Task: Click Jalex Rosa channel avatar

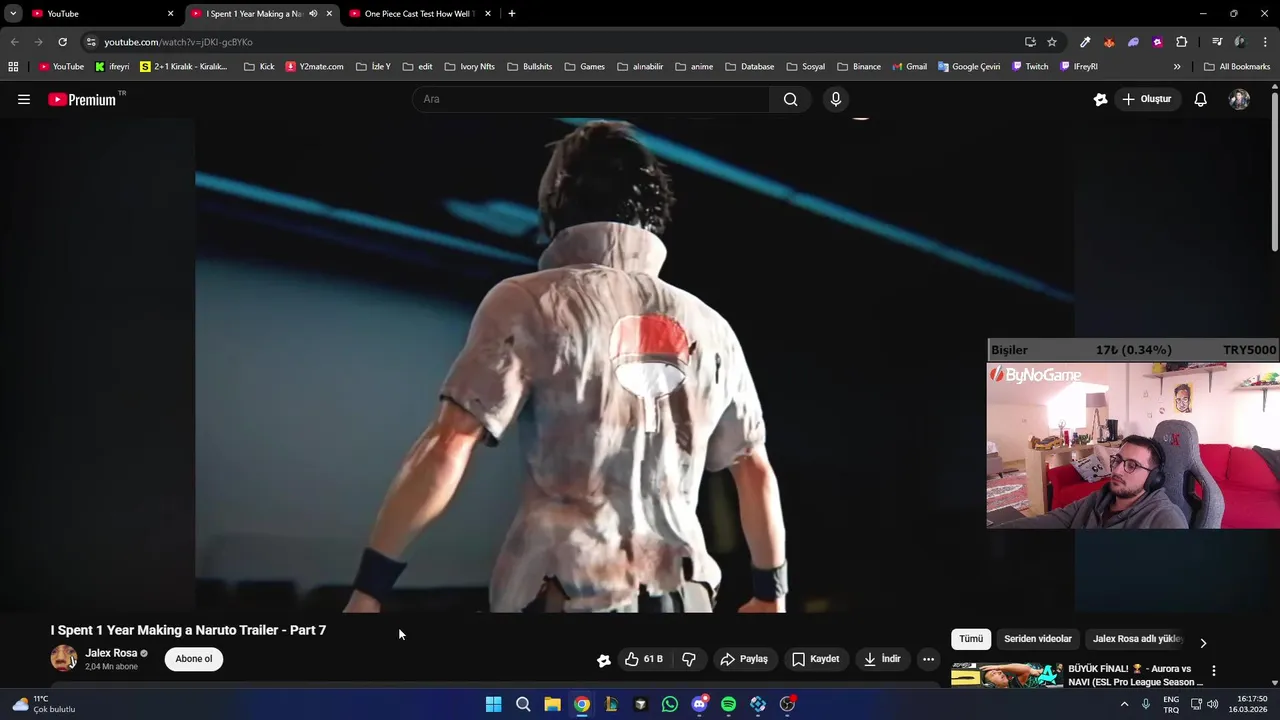Action: [64, 658]
